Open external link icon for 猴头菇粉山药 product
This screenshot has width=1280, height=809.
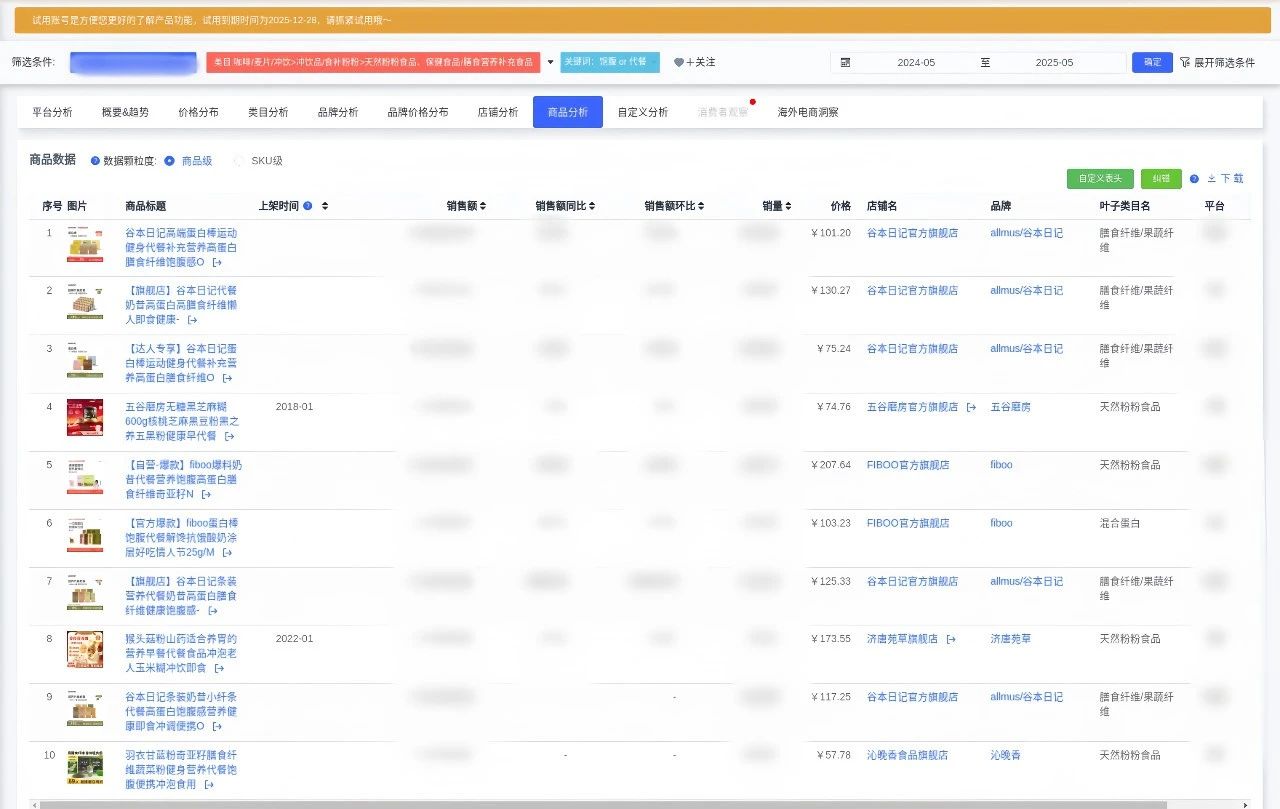(219, 668)
